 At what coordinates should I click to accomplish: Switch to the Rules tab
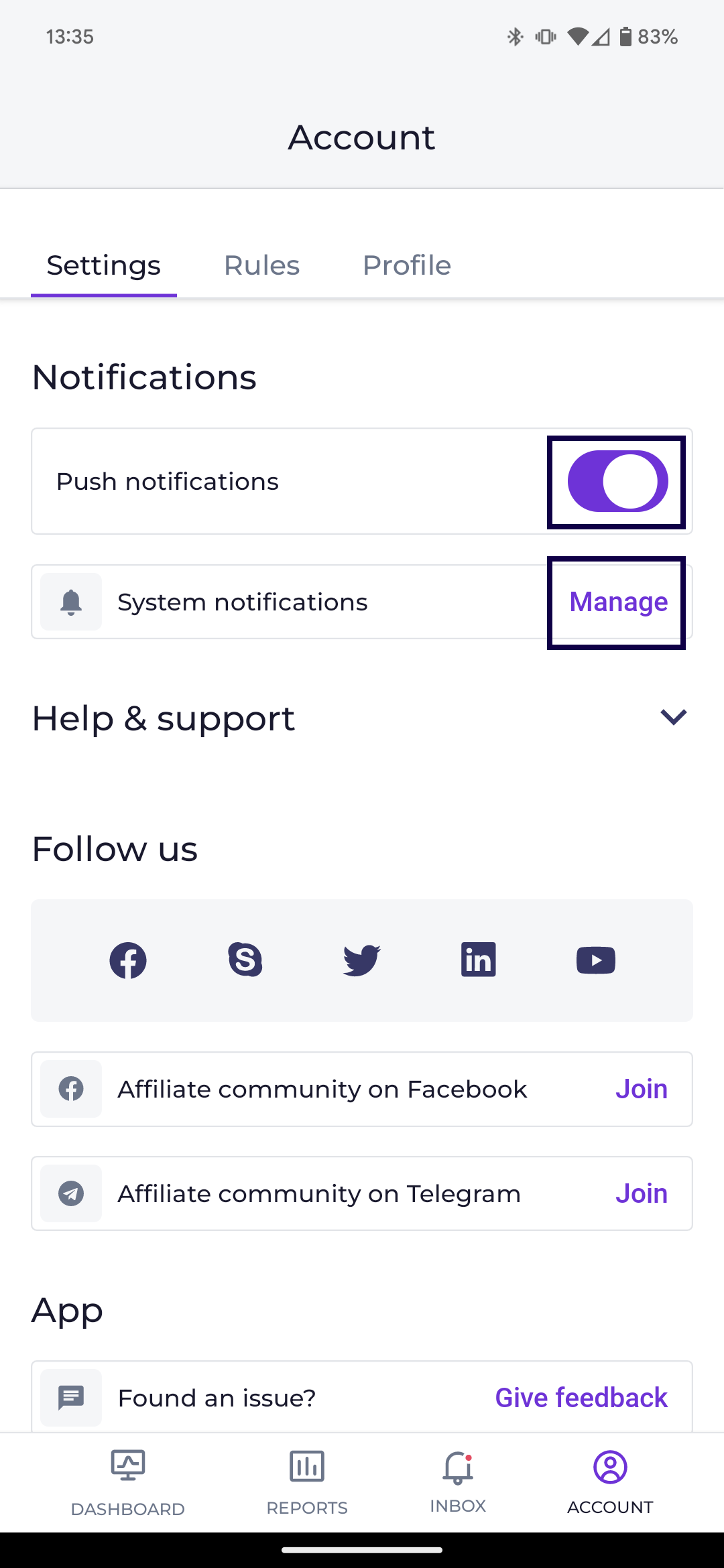pyautogui.click(x=261, y=266)
